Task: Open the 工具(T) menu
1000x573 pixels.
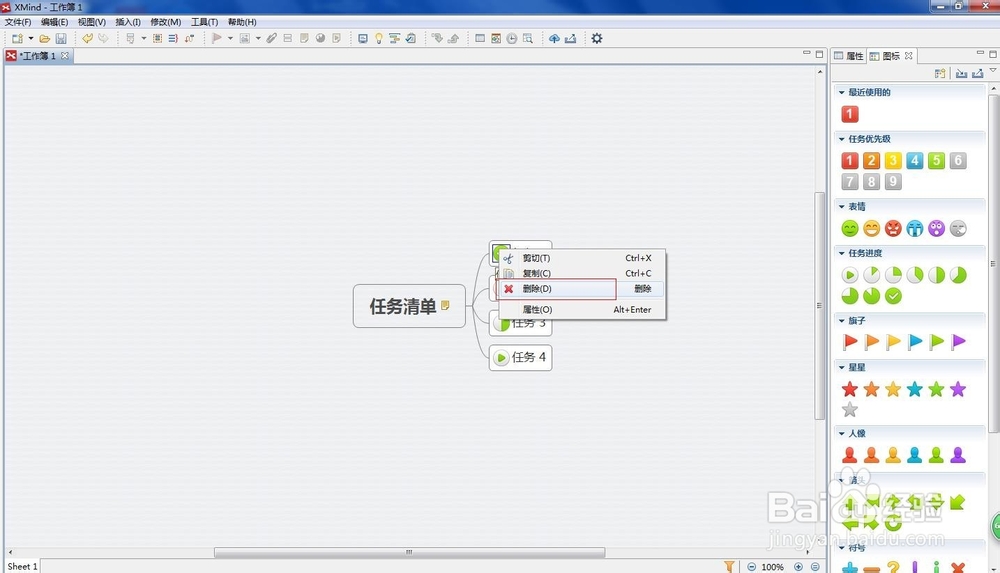Action: point(204,22)
